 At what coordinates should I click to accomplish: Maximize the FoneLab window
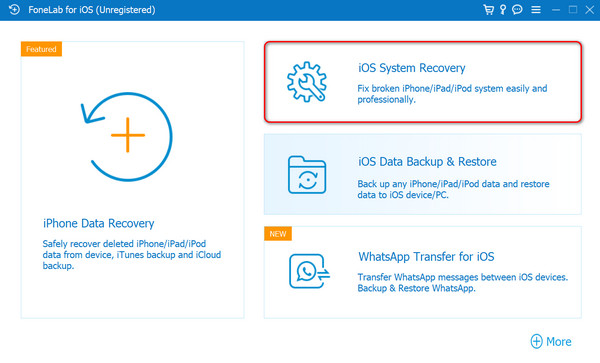pos(573,10)
